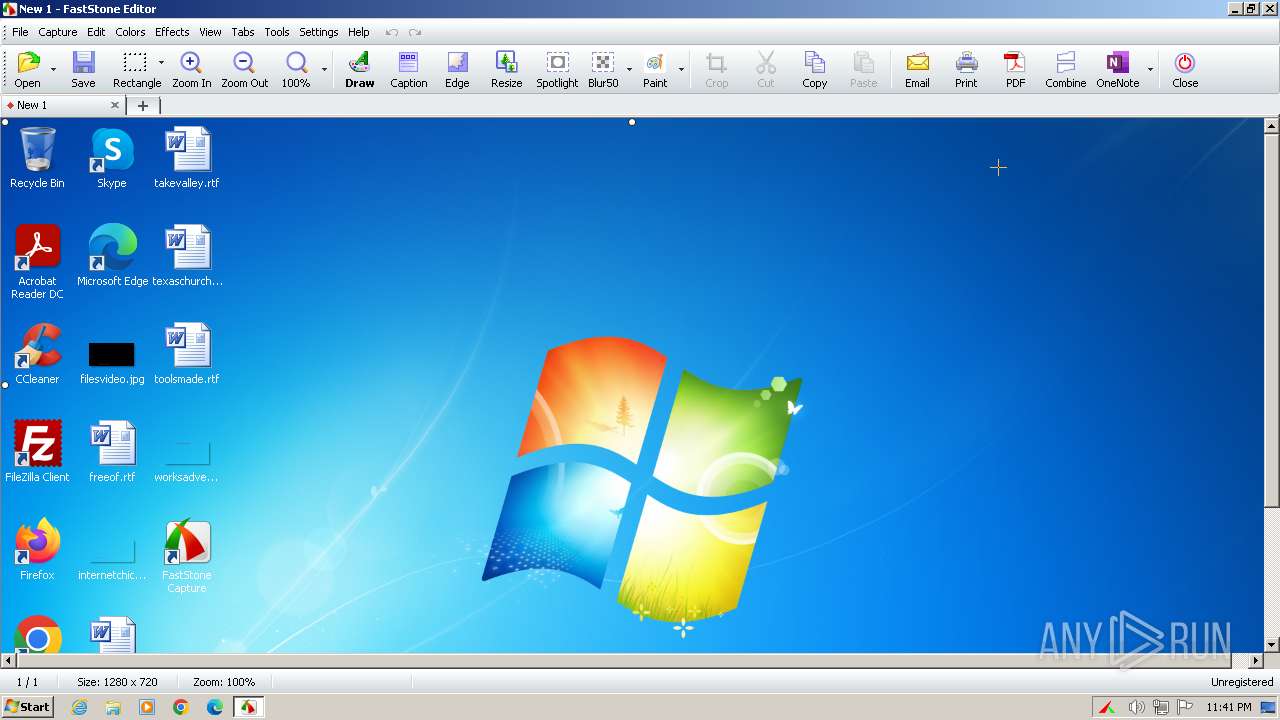The height and width of the screenshot is (720, 1280).
Task: Click the vertical scrollbar up arrow
Action: click(1272, 126)
